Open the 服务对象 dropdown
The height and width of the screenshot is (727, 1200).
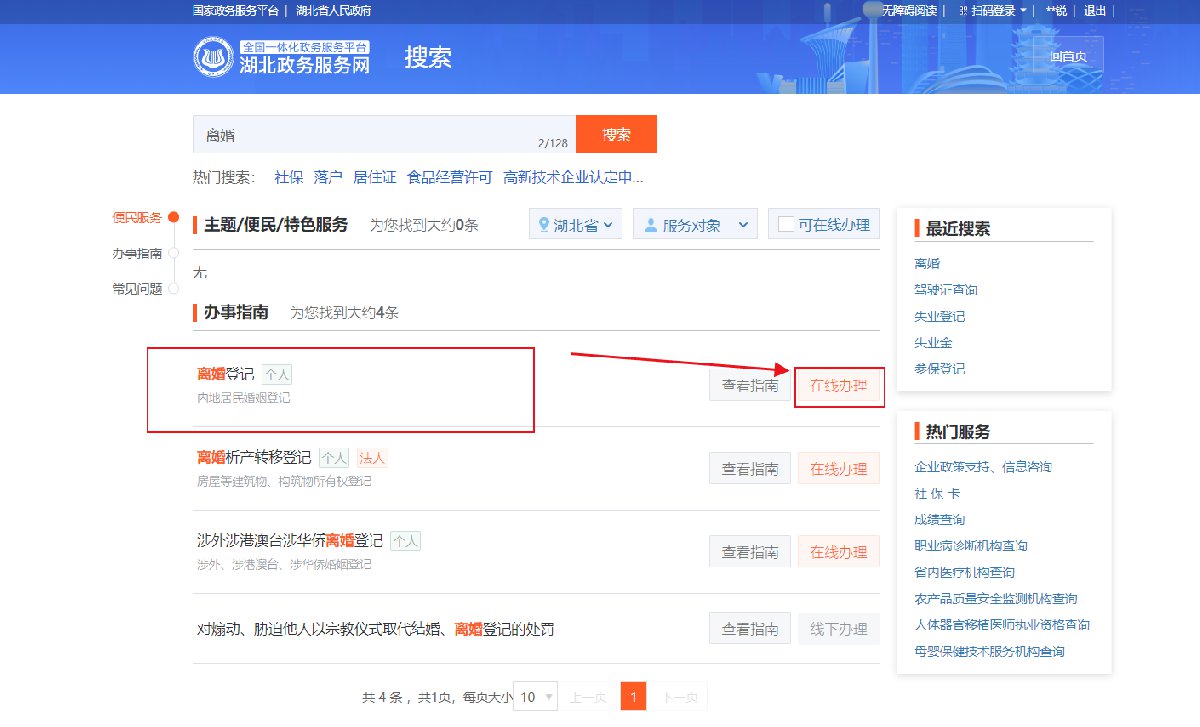[x=695, y=225]
